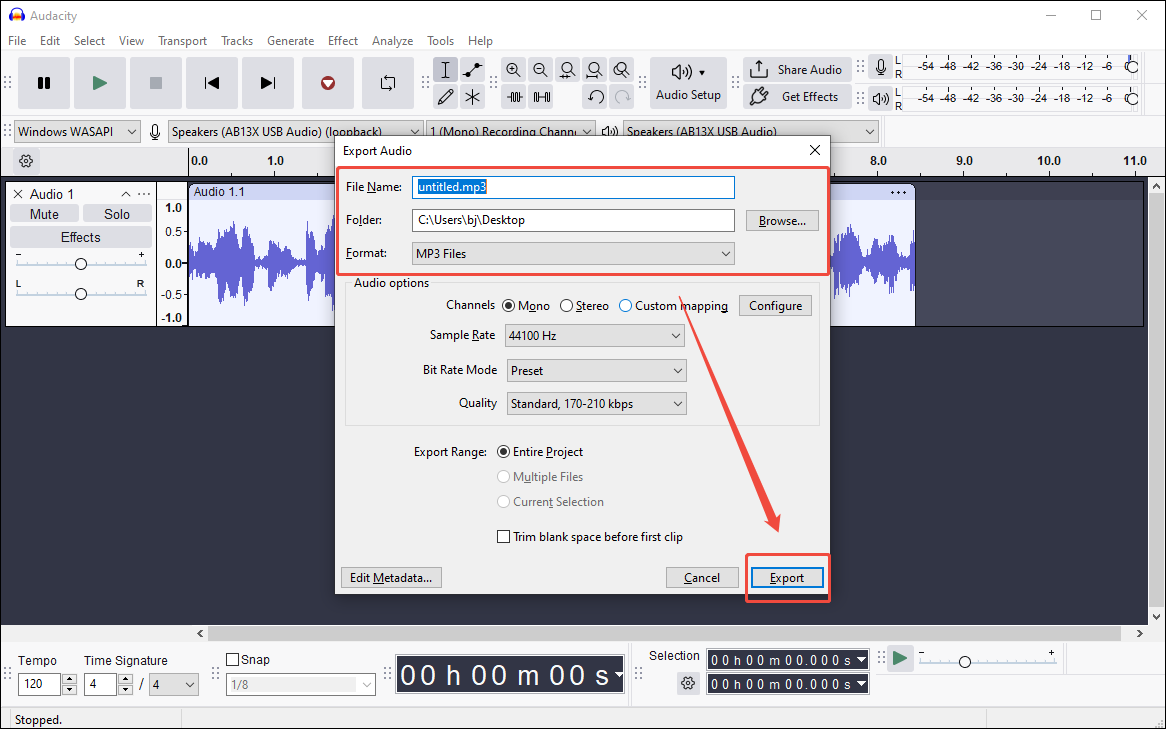This screenshot has width=1166, height=729.
Task: Open Audio Setup speaker button
Action: coord(688,83)
